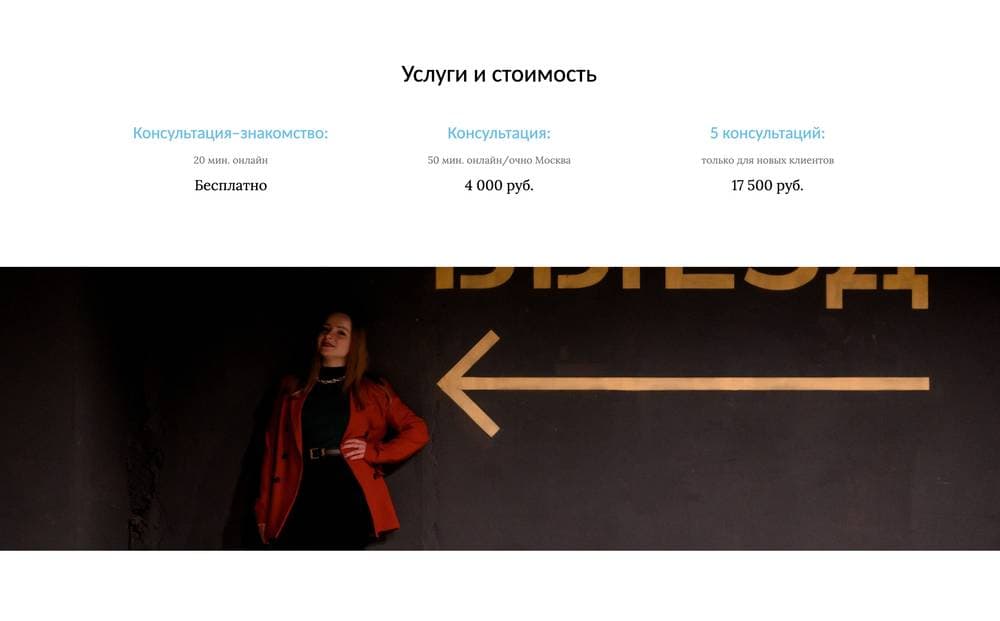Click the belt buckle on the woman

point(314,453)
